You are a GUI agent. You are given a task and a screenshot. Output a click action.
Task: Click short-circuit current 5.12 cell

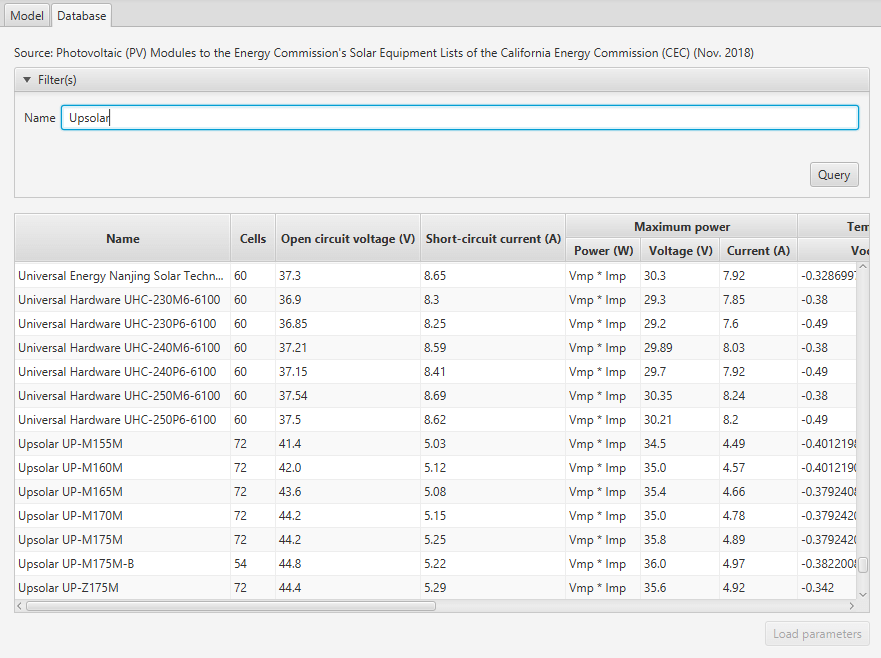(493, 468)
